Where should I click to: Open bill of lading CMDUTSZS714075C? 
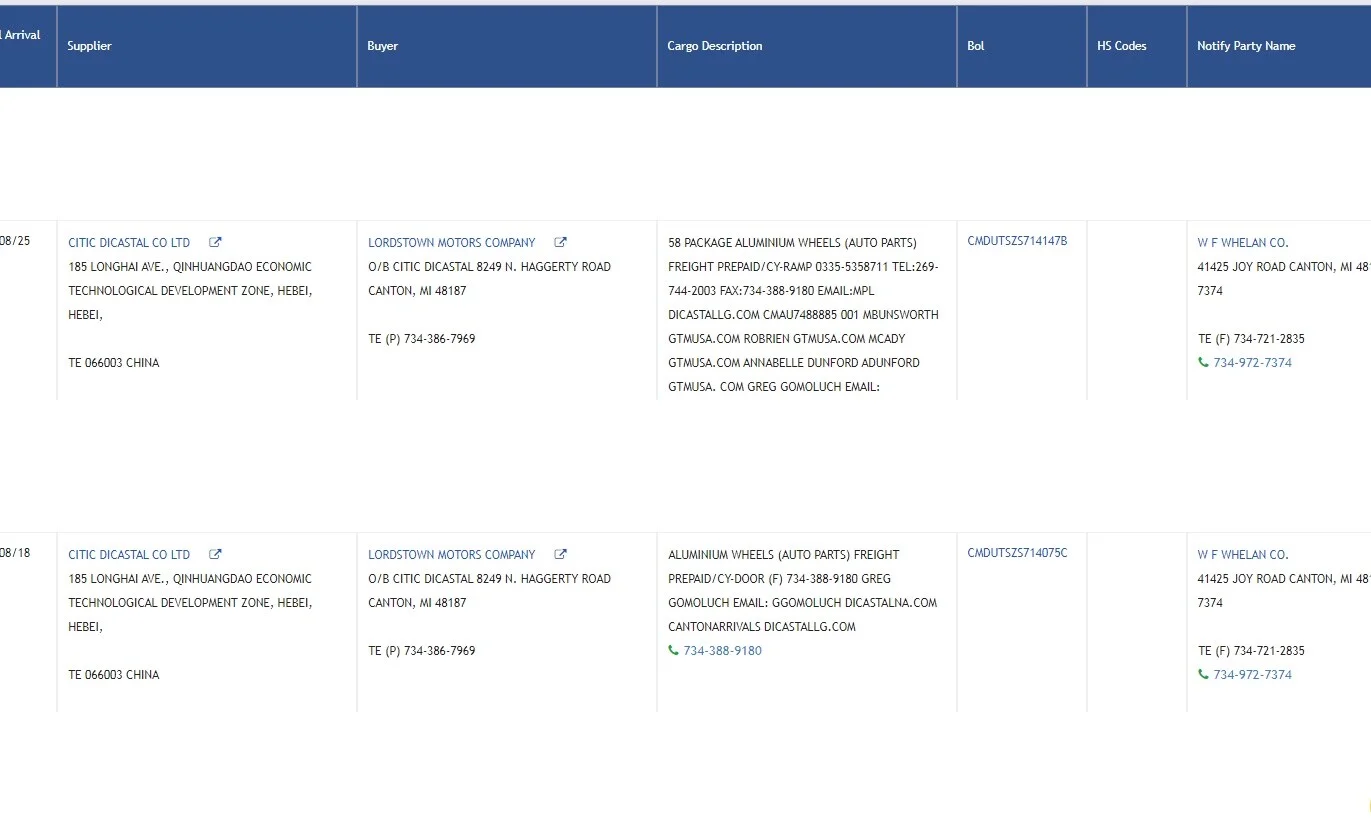pyautogui.click(x=1017, y=553)
